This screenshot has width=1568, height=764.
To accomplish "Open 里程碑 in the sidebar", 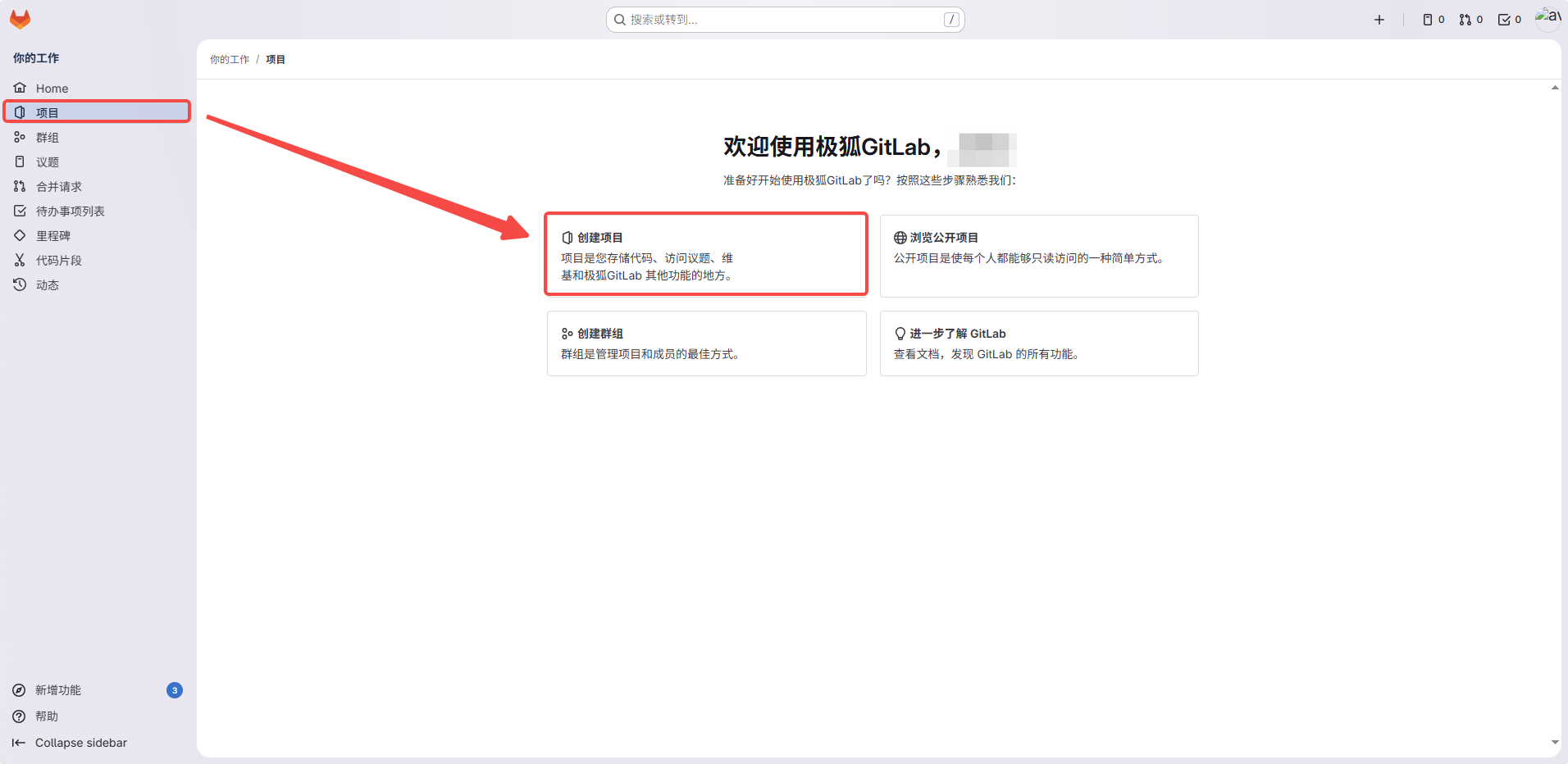I will point(53,236).
